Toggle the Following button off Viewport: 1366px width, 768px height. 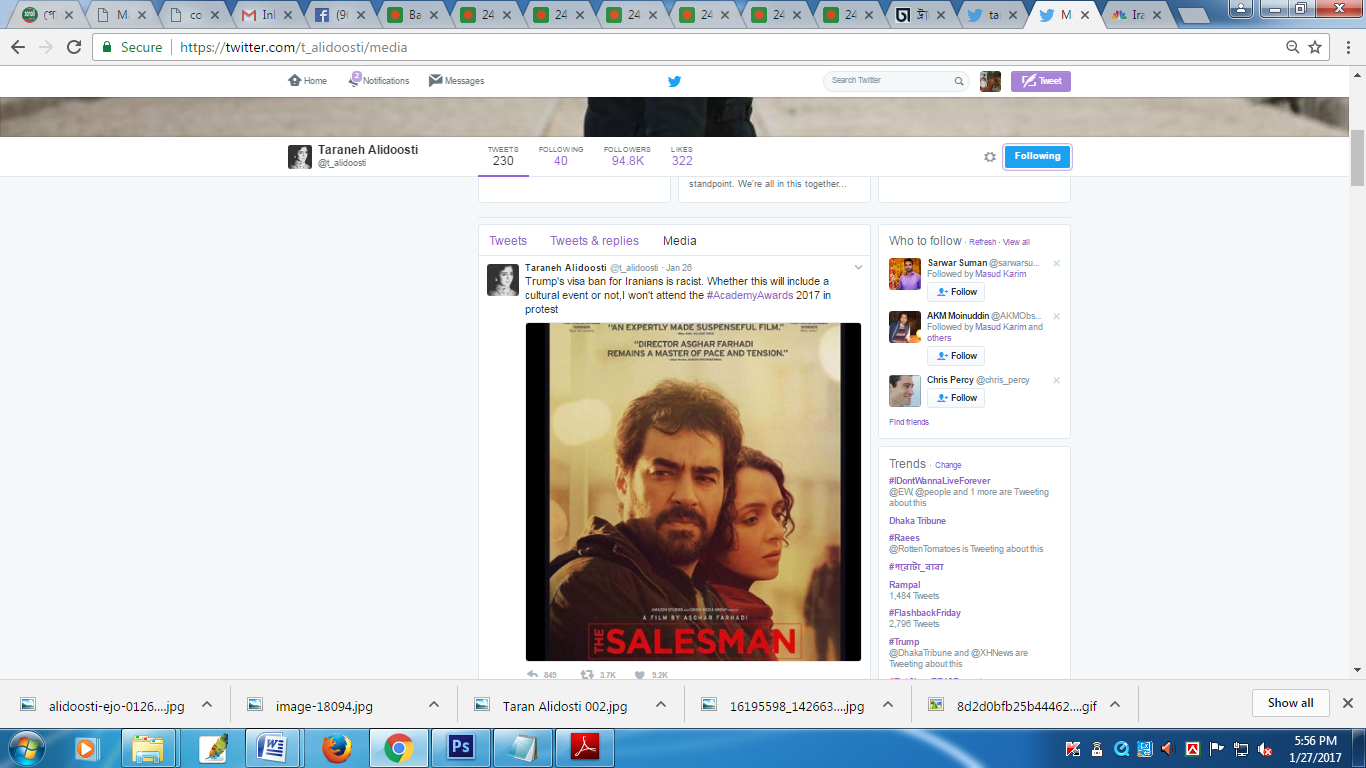pos(1037,156)
